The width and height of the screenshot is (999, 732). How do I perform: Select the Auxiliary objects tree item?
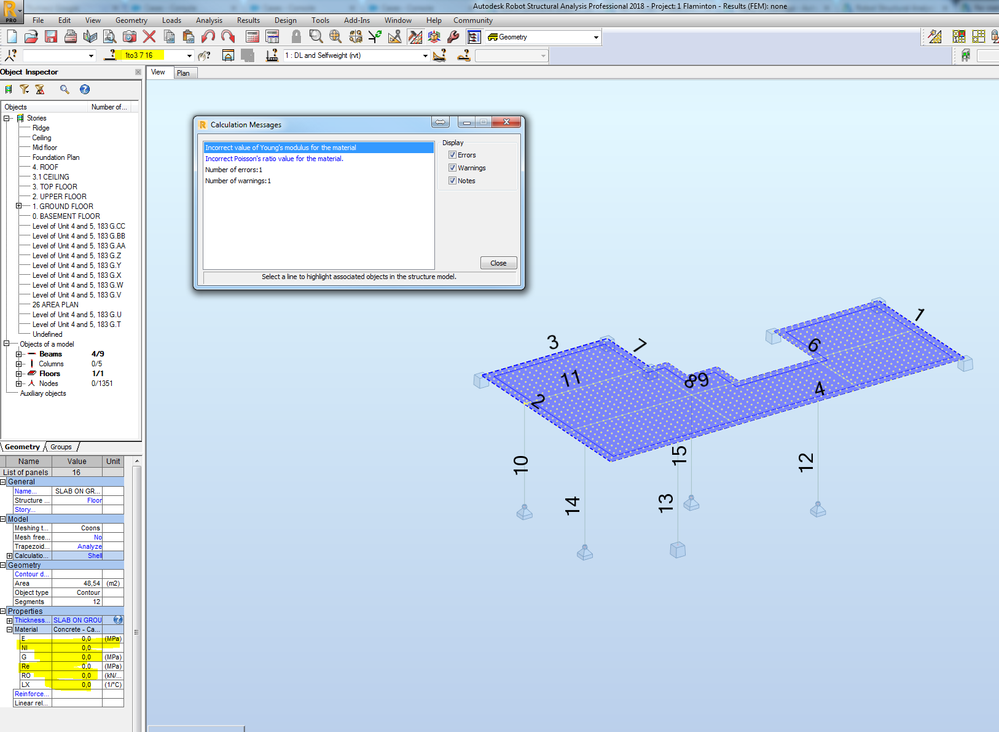(x=43, y=394)
